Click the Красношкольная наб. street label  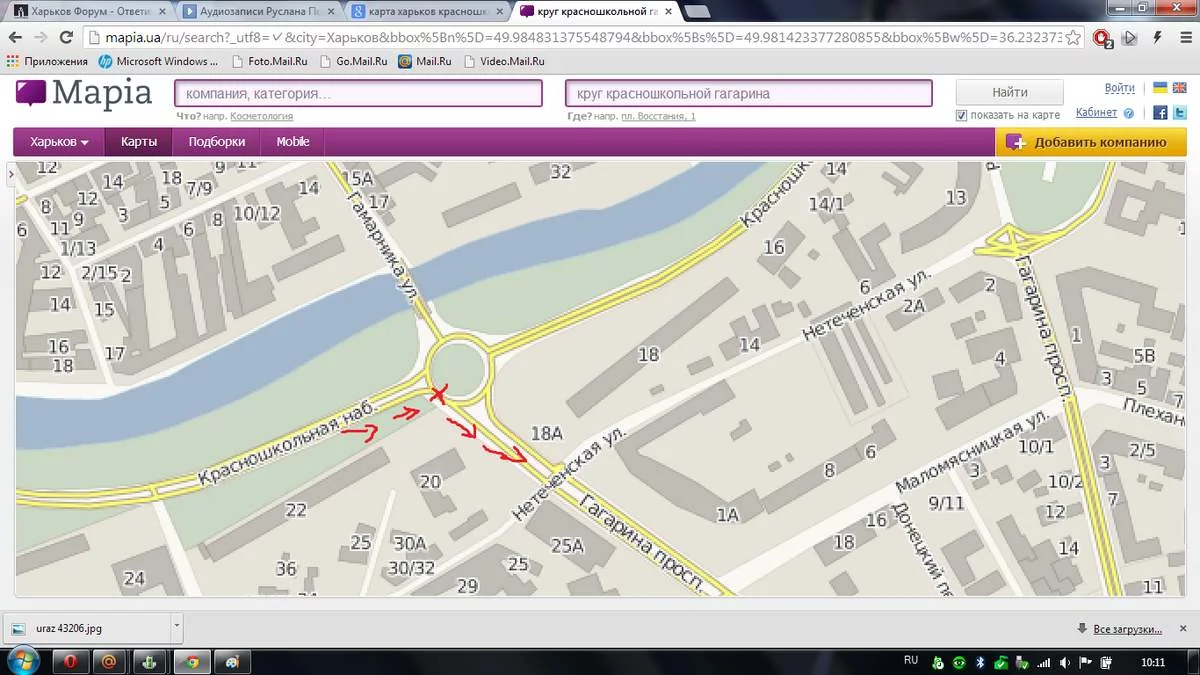286,444
